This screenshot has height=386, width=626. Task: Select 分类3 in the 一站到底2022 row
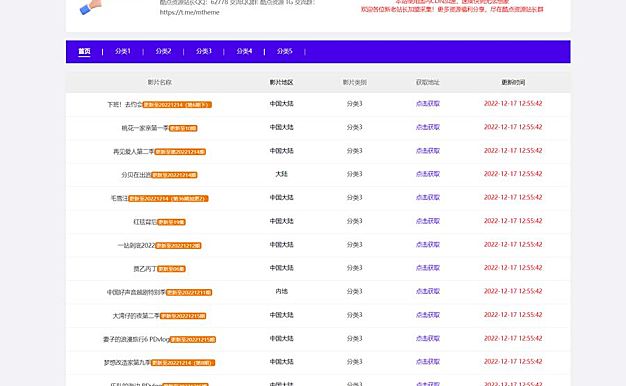coord(355,244)
